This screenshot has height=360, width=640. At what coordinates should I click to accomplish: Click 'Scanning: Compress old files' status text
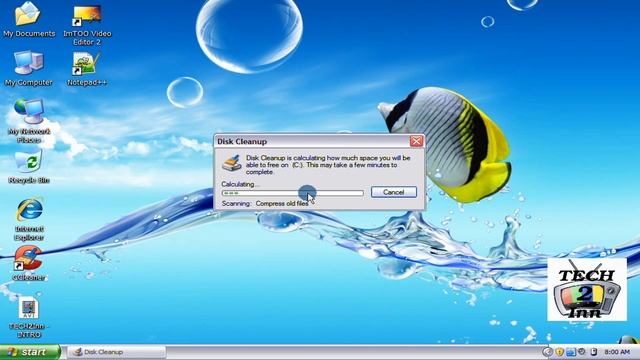[x=265, y=203]
